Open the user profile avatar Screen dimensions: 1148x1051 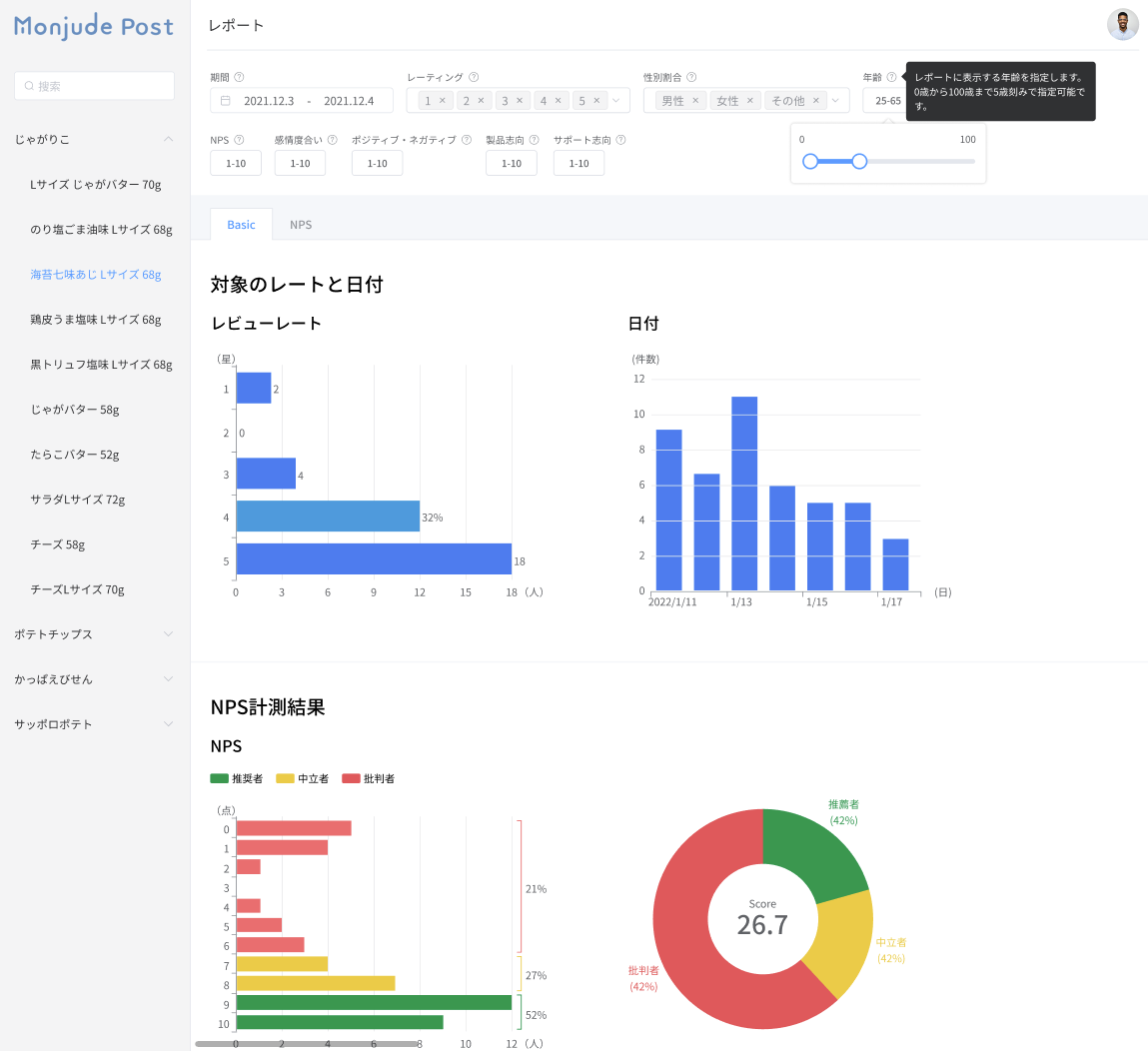[1123, 25]
